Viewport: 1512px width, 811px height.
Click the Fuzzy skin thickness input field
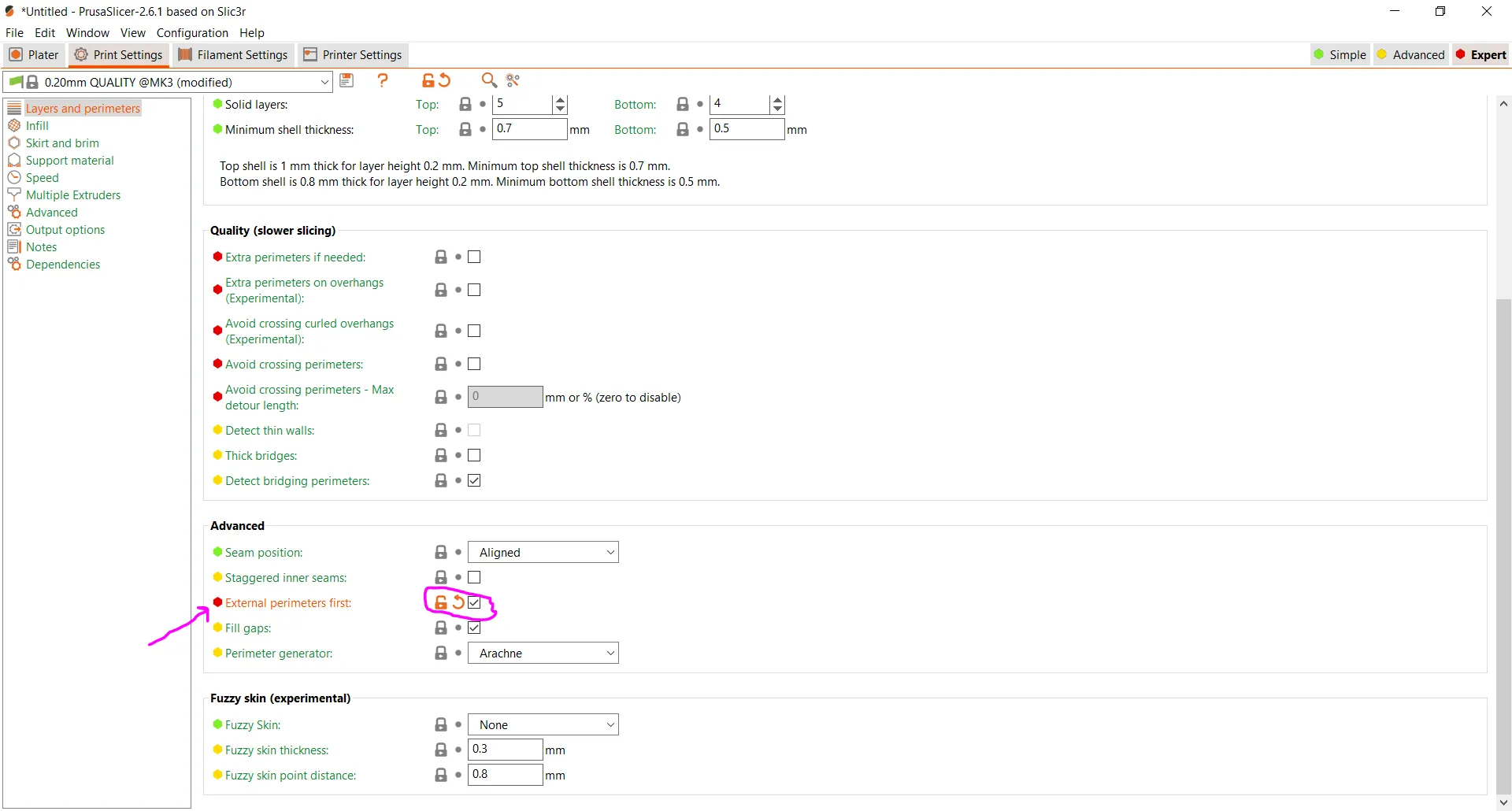pyautogui.click(x=505, y=750)
